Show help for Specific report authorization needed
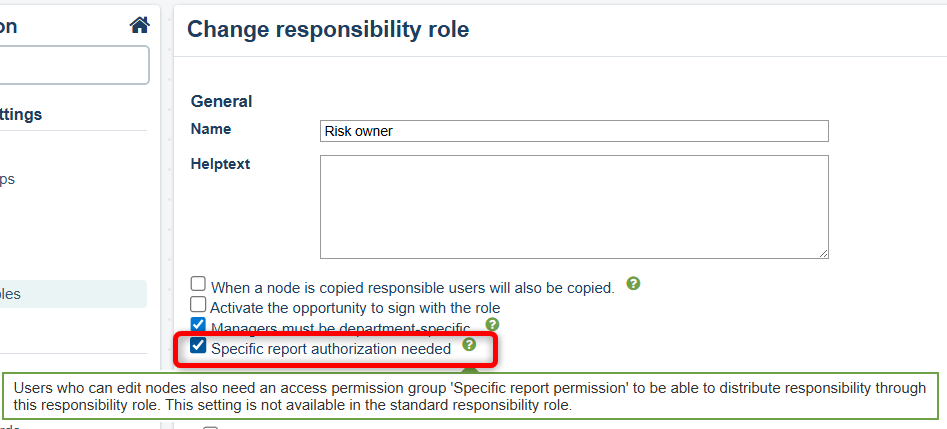This screenshot has width=947, height=429. pos(469,345)
